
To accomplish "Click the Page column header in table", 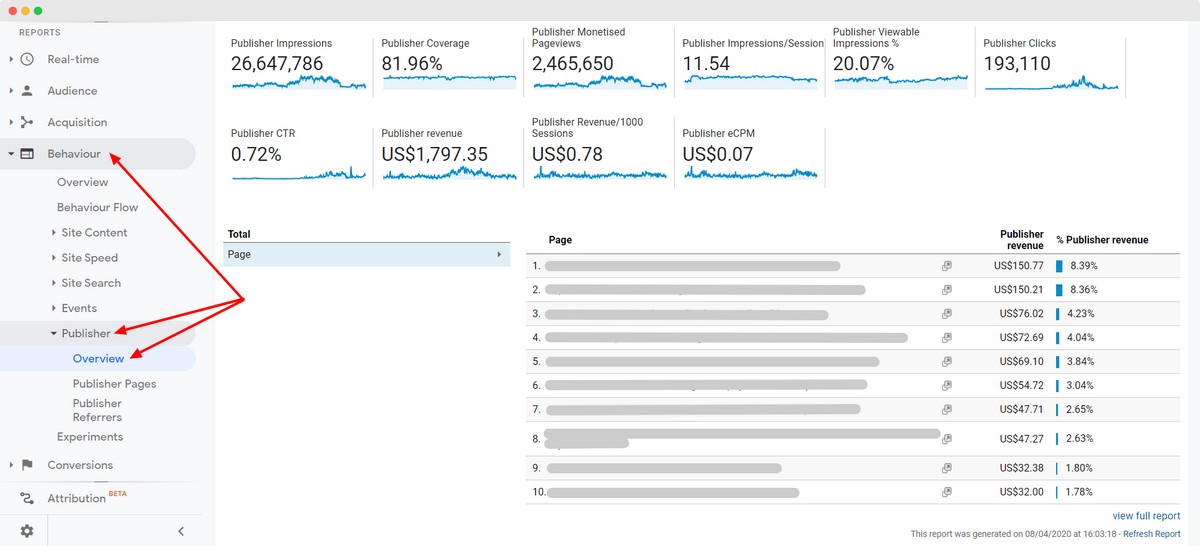I will 560,240.
